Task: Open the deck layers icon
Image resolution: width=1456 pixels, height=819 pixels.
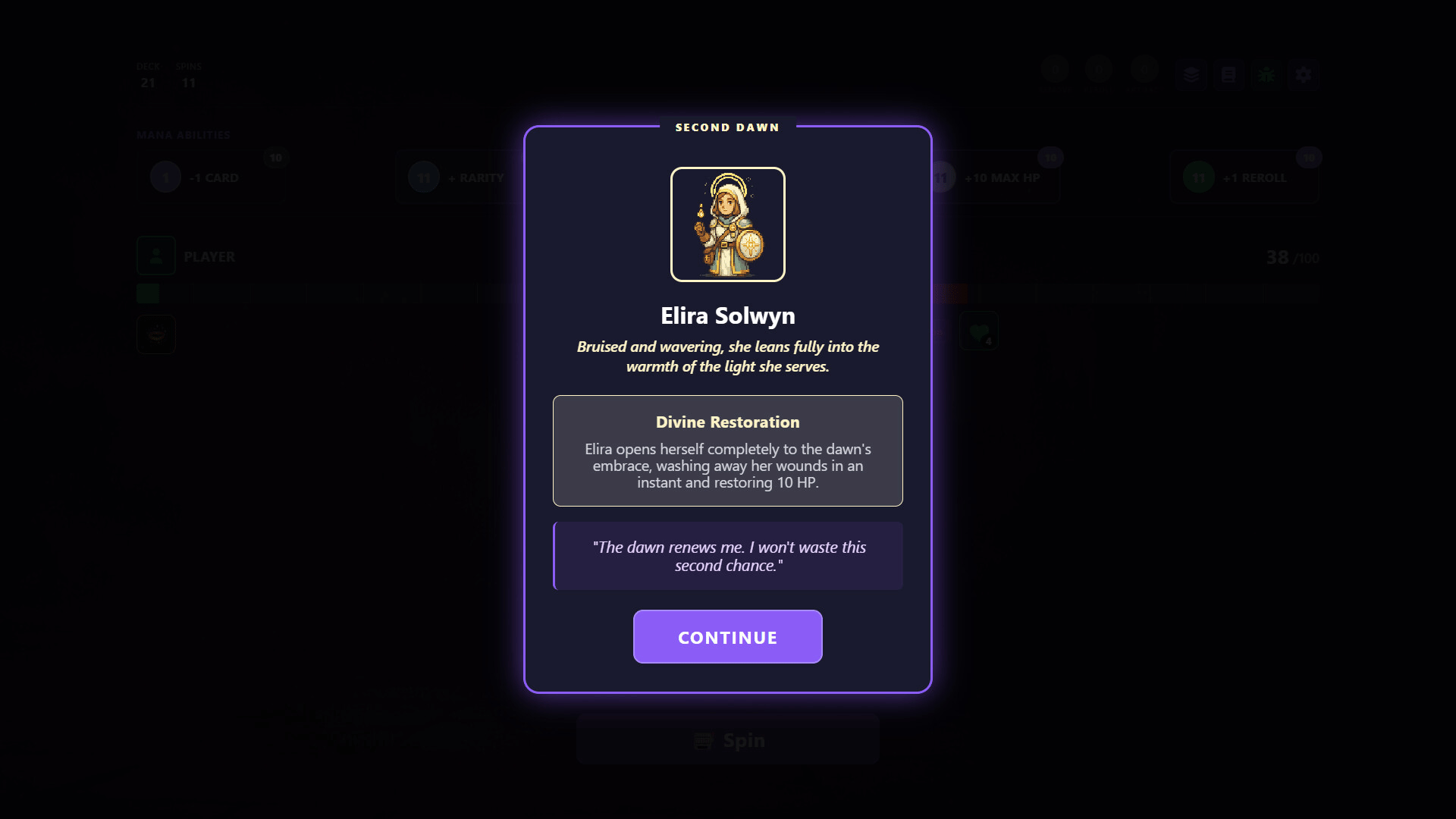Action: 1191,74
